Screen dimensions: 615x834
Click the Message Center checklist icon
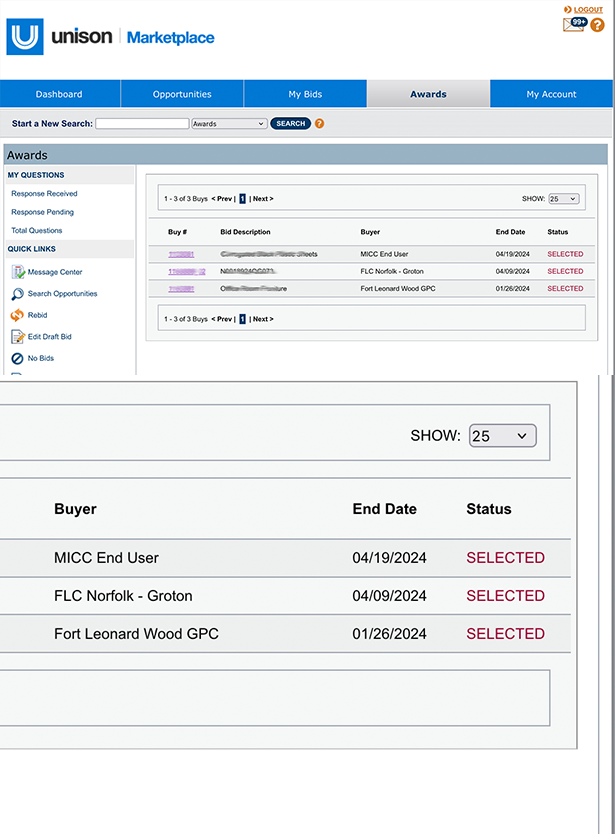18,272
